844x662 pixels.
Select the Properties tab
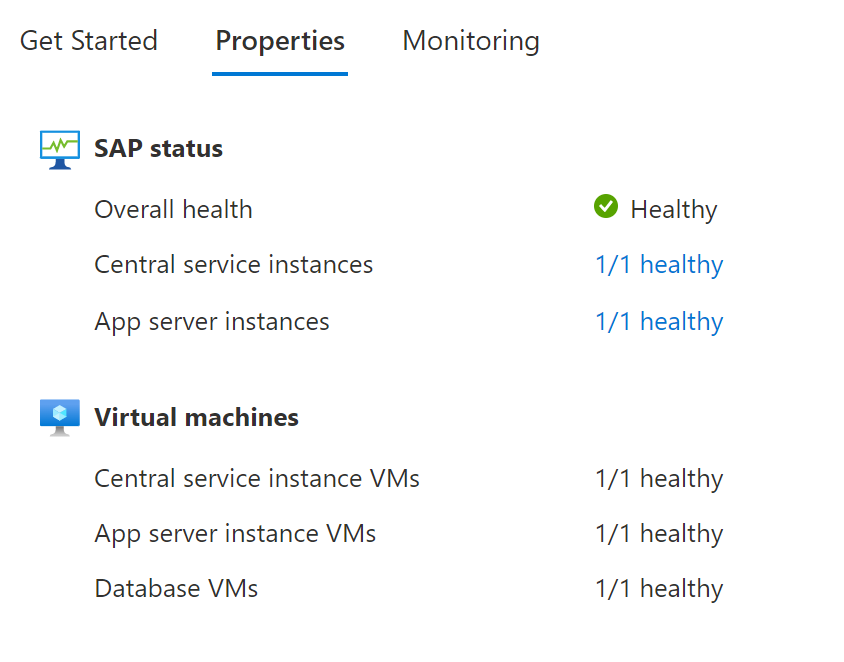(280, 41)
